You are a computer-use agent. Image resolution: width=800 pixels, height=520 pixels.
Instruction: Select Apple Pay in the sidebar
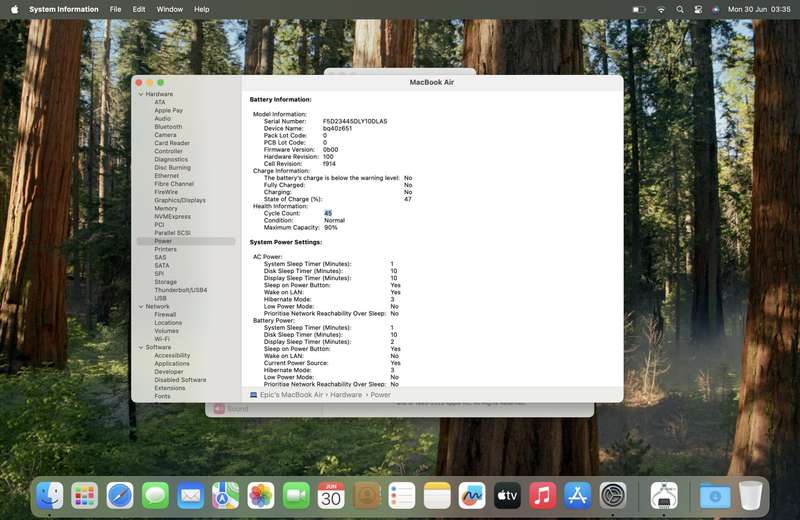click(168, 110)
